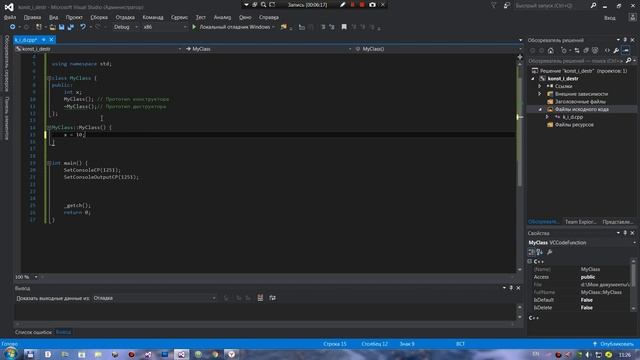Screen dimensions: 640x360
Task: Click the Save All icon in toolbar
Action: tap(71, 27)
